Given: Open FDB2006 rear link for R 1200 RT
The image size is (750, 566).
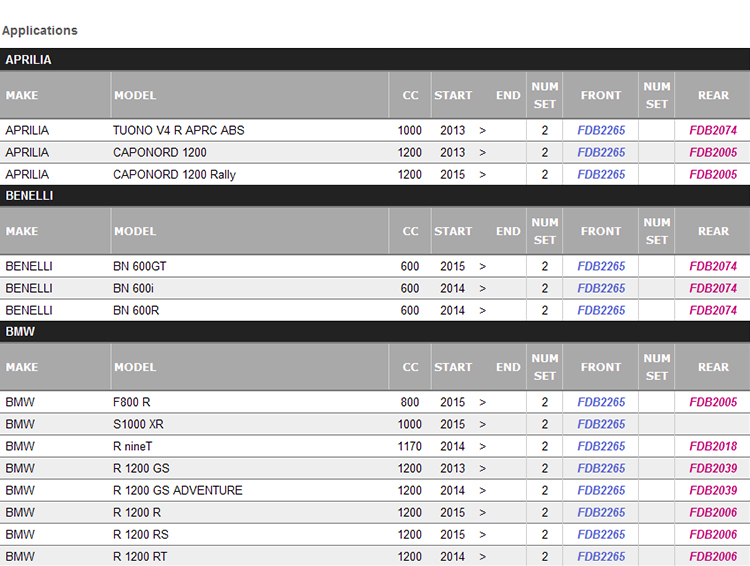Looking at the screenshot, I should [x=713, y=556].
